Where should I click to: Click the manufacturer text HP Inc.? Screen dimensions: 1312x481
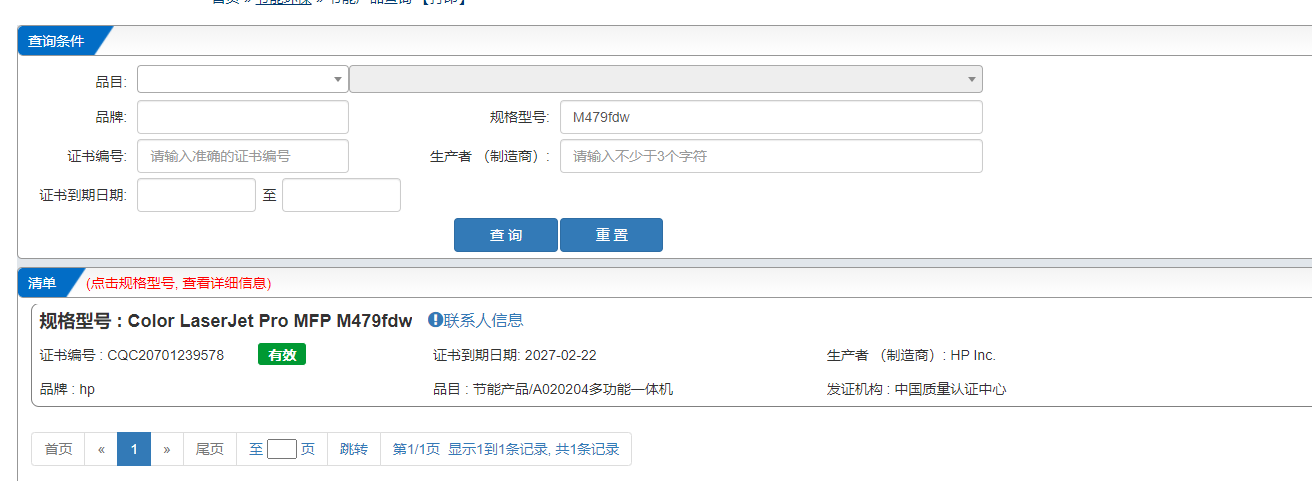click(973, 355)
